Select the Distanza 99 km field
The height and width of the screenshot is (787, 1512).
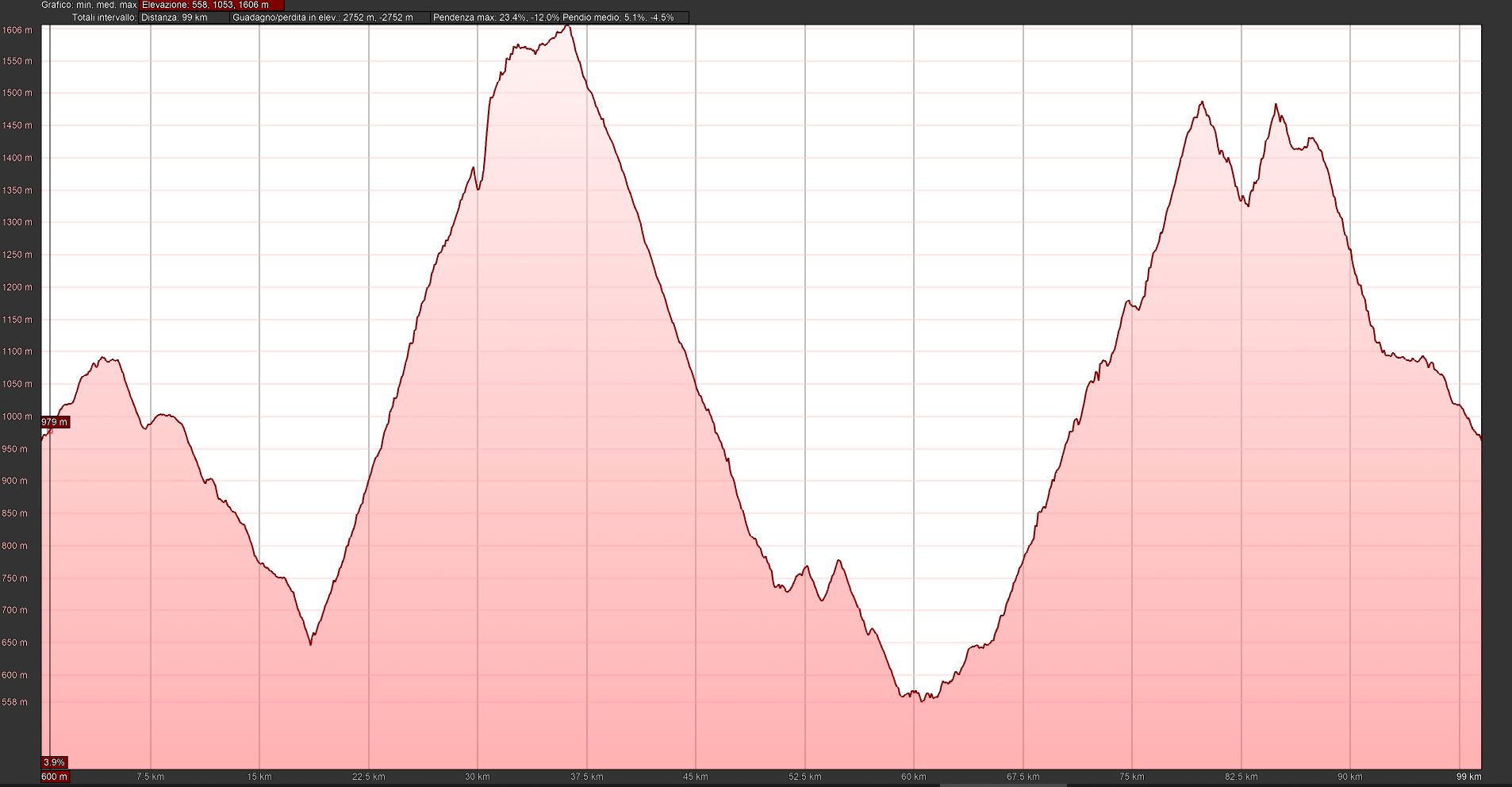184,17
